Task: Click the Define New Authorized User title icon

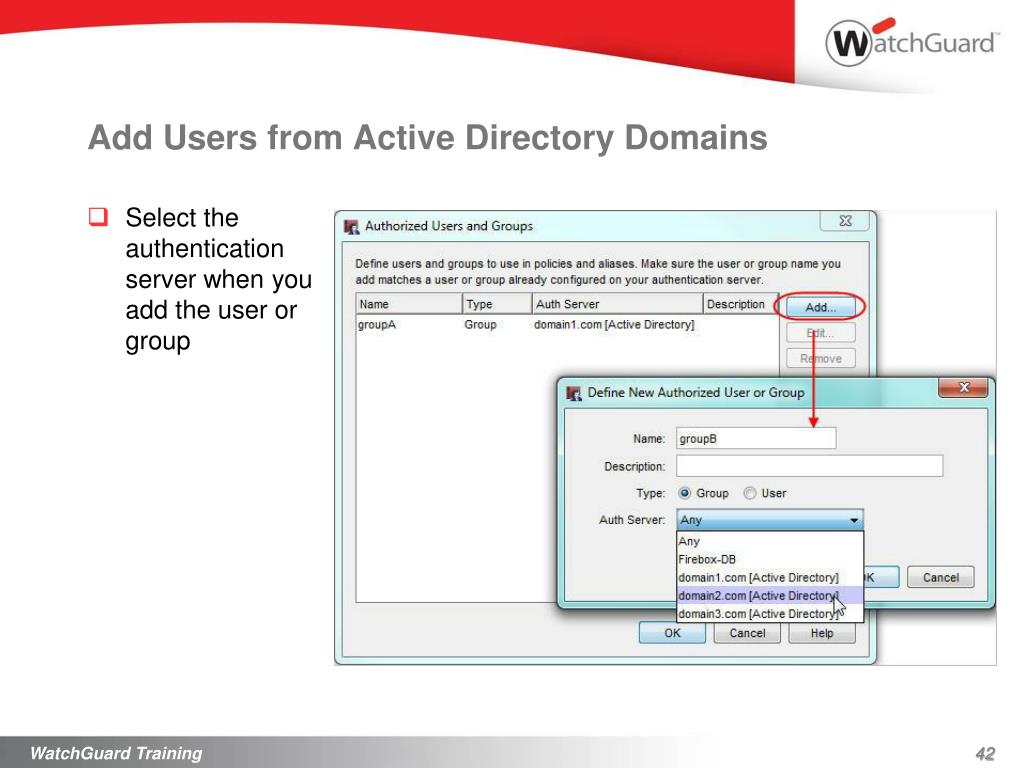Action: [x=573, y=393]
